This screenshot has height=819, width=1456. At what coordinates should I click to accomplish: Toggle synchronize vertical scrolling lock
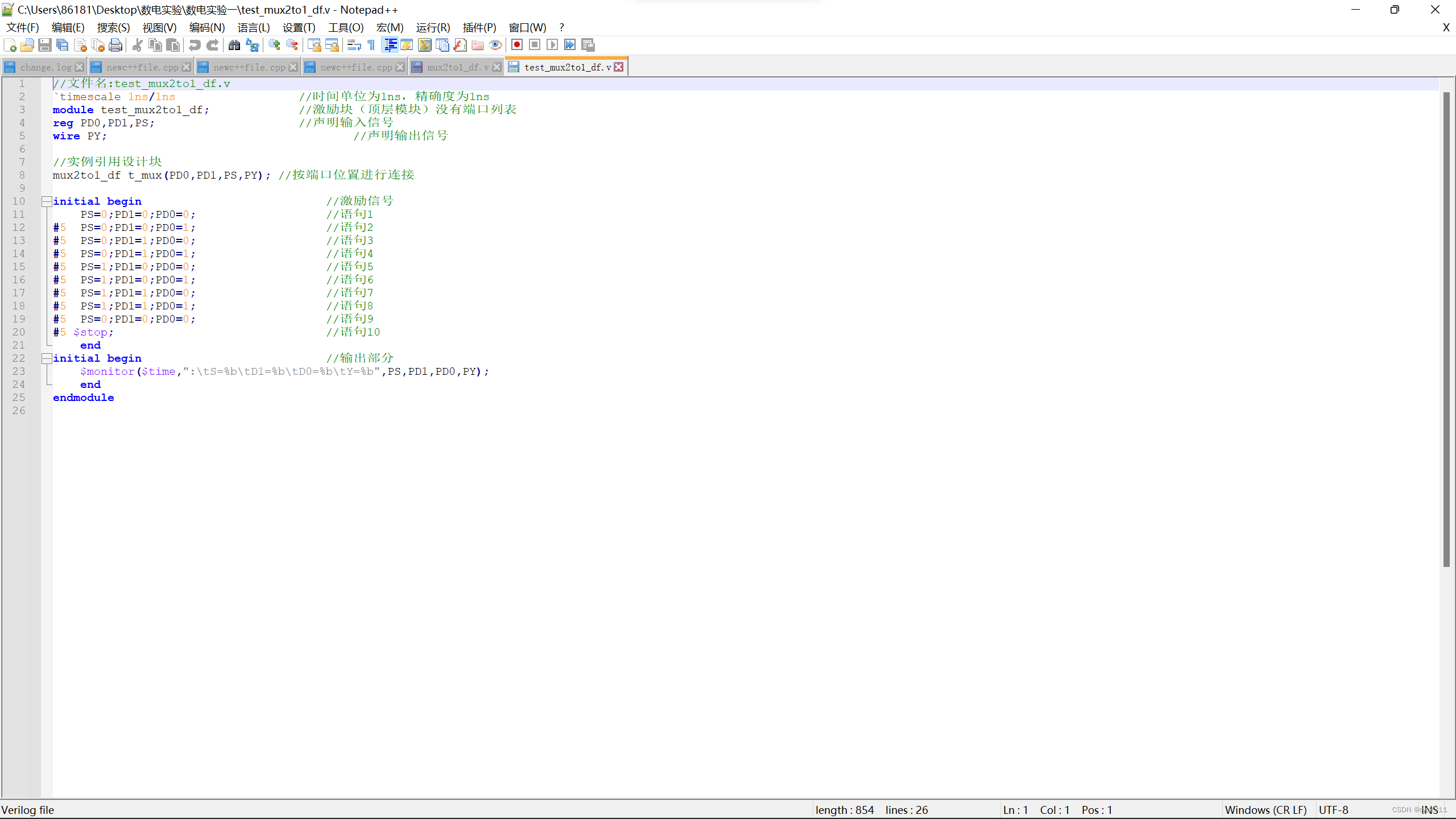point(315,45)
